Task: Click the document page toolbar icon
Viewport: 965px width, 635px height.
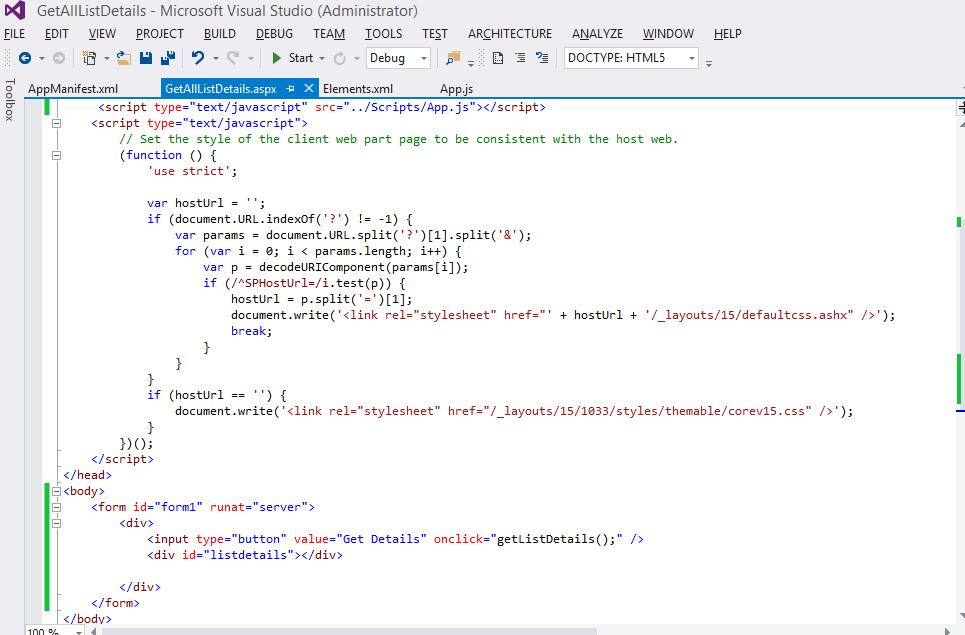Action: (498, 58)
